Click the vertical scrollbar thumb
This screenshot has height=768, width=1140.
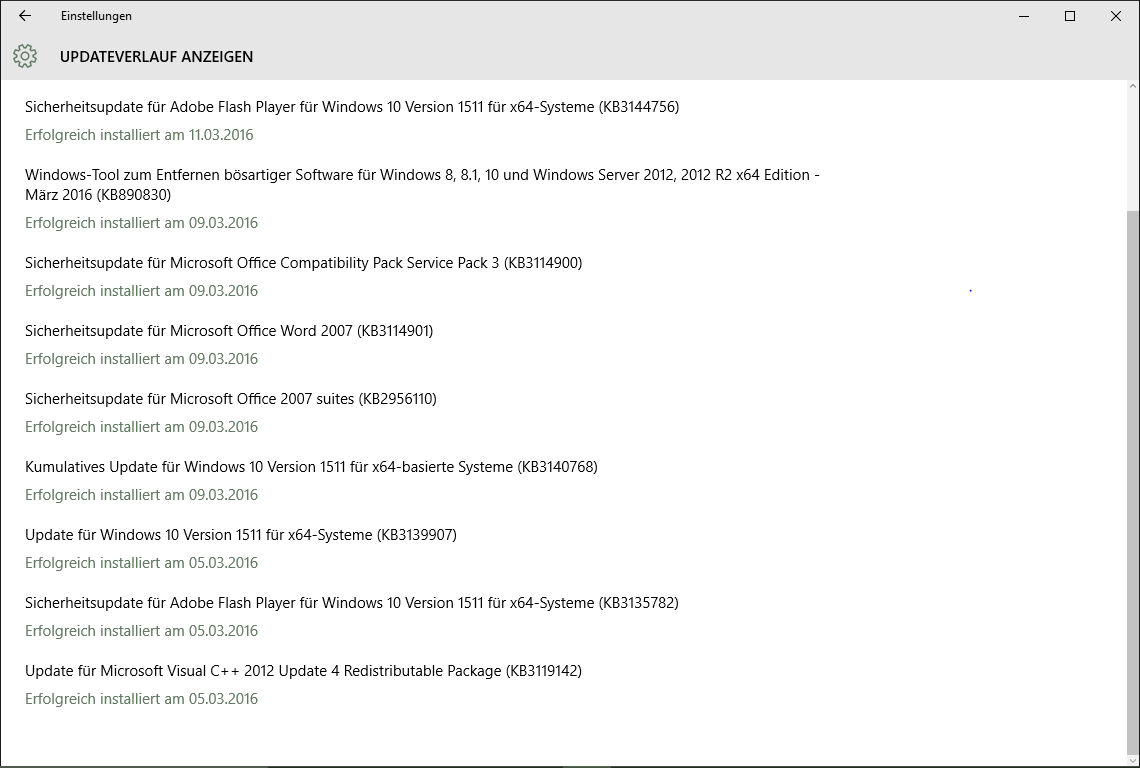coord(1133,481)
